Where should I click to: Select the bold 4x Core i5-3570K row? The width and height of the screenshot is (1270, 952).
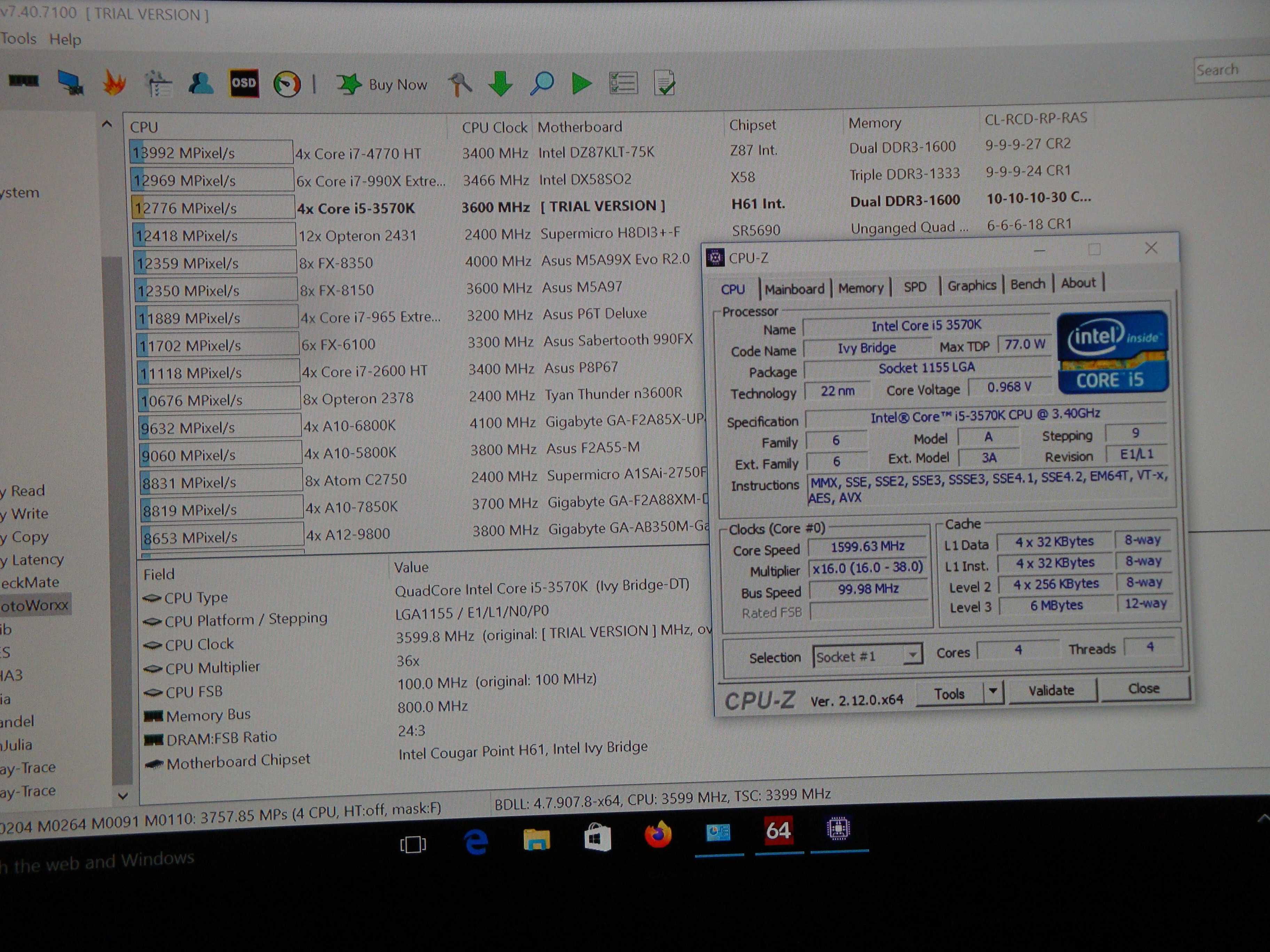click(611, 205)
